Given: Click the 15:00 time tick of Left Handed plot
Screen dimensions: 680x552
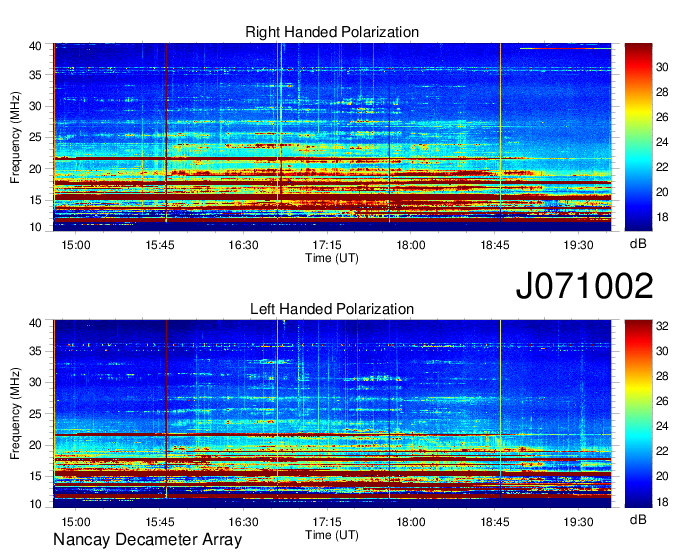Looking at the screenshot, I should (76, 522).
